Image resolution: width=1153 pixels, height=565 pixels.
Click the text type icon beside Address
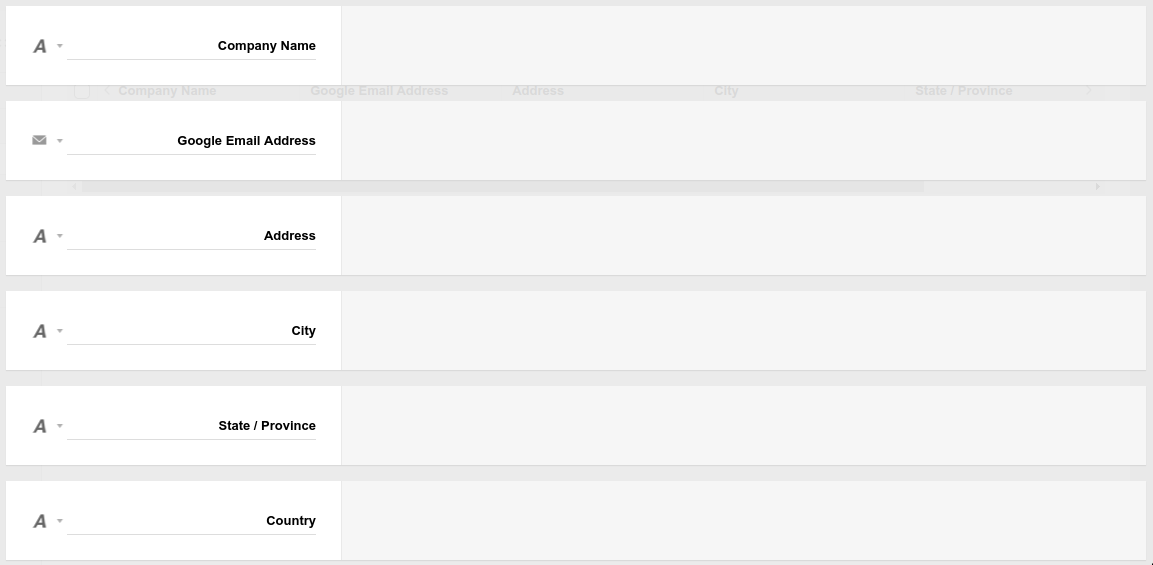tap(40, 235)
